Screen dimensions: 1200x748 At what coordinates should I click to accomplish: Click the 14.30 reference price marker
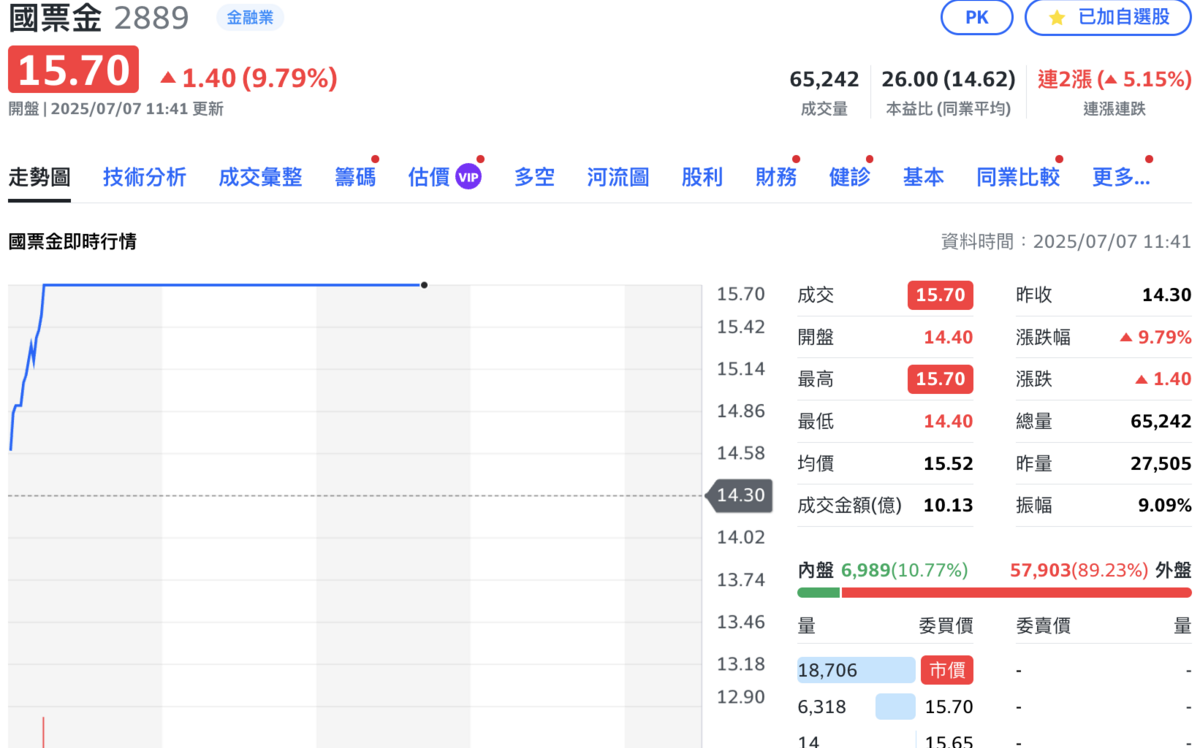pos(740,495)
